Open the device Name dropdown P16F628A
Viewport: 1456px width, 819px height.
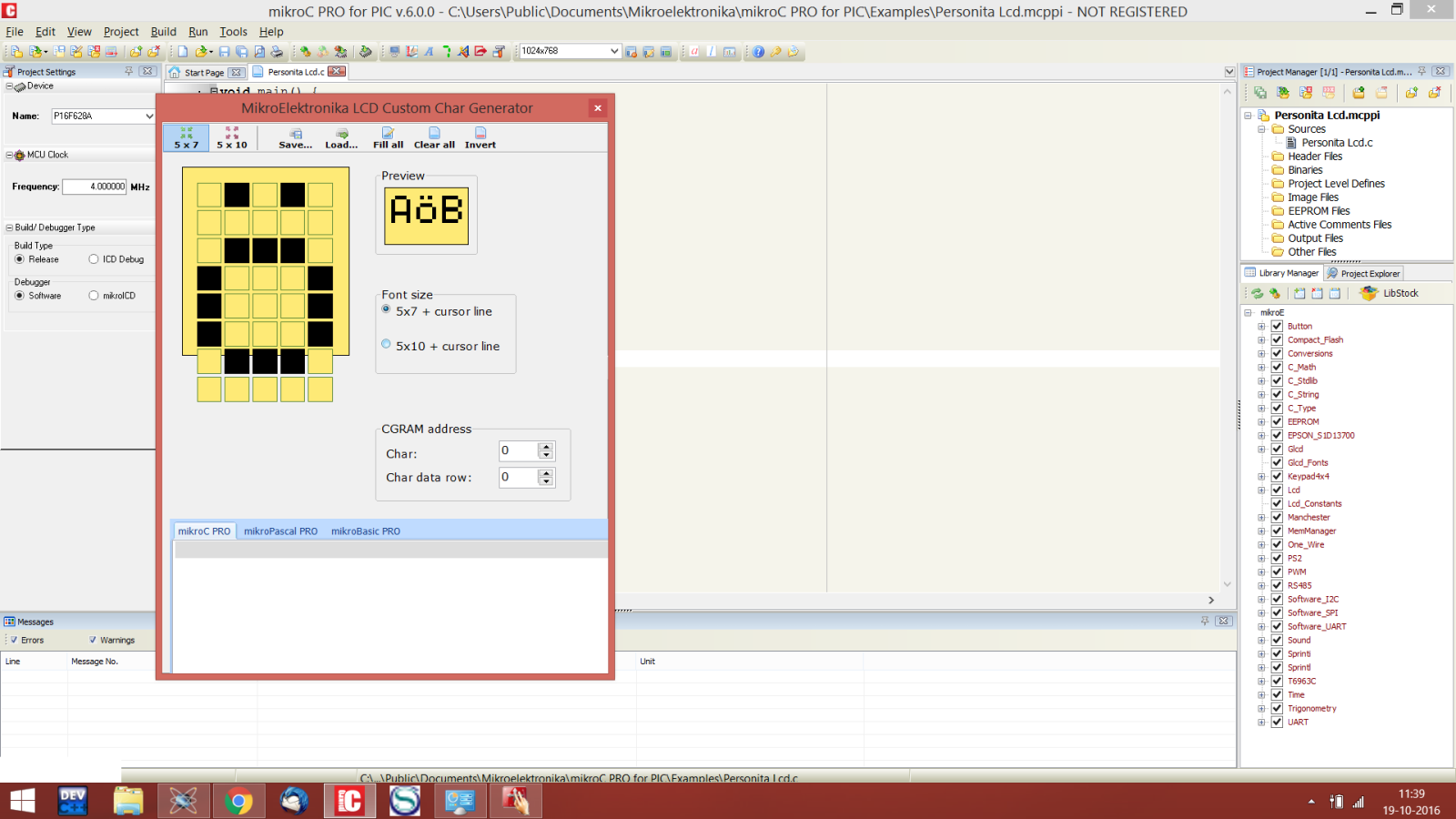(149, 116)
